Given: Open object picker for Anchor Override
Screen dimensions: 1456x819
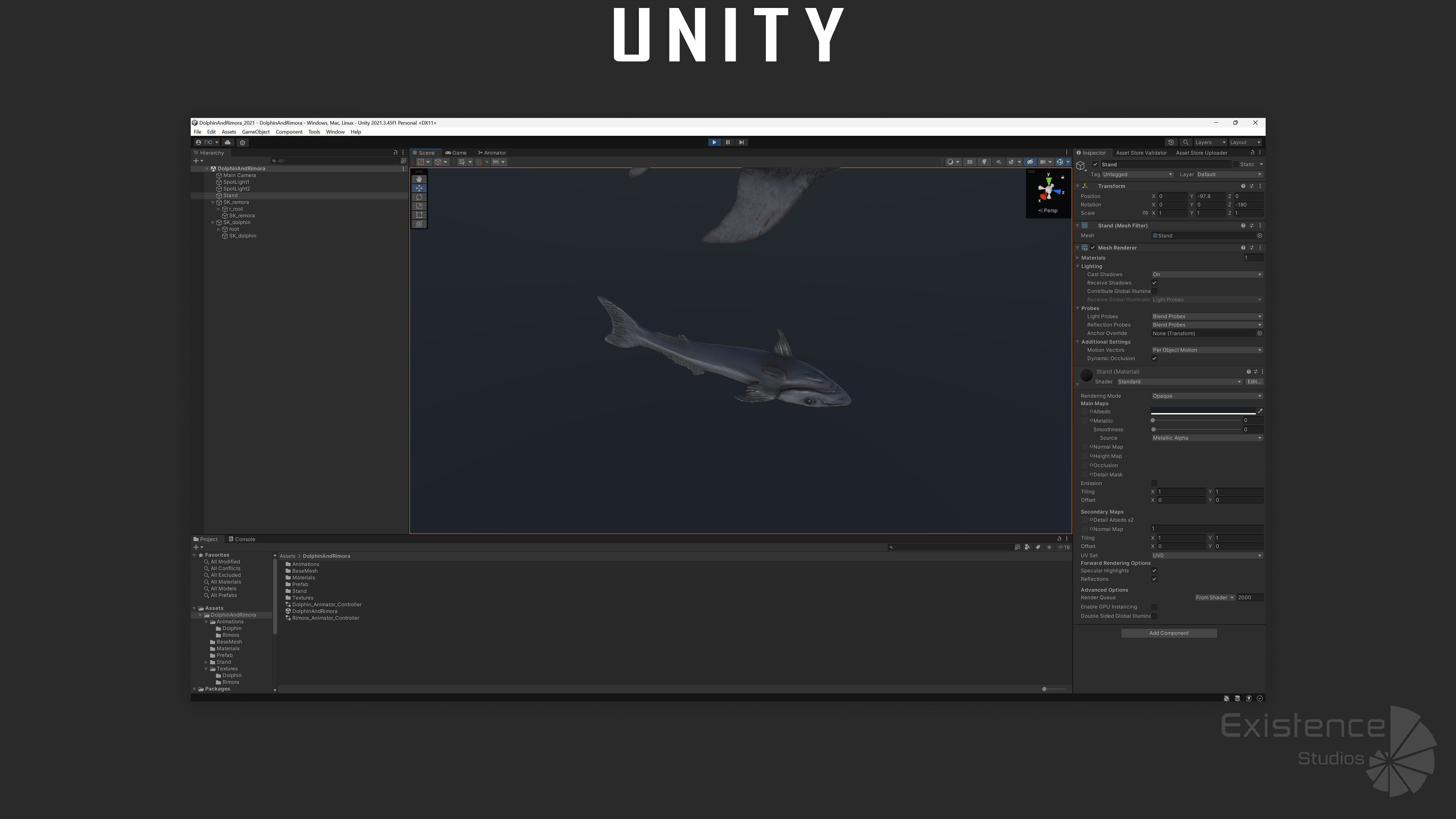Looking at the screenshot, I should [x=1259, y=334].
